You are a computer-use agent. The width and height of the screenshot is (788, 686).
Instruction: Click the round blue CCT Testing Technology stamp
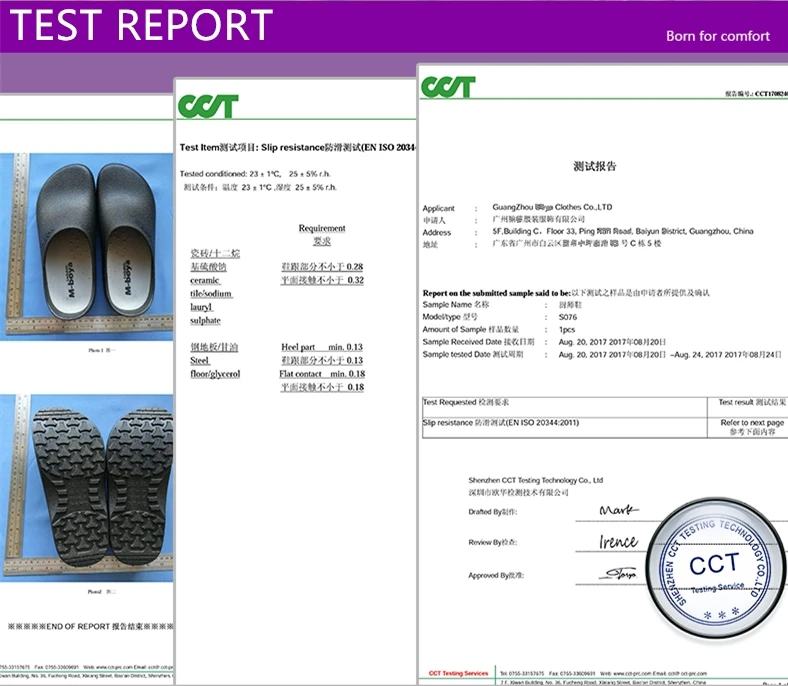point(715,568)
